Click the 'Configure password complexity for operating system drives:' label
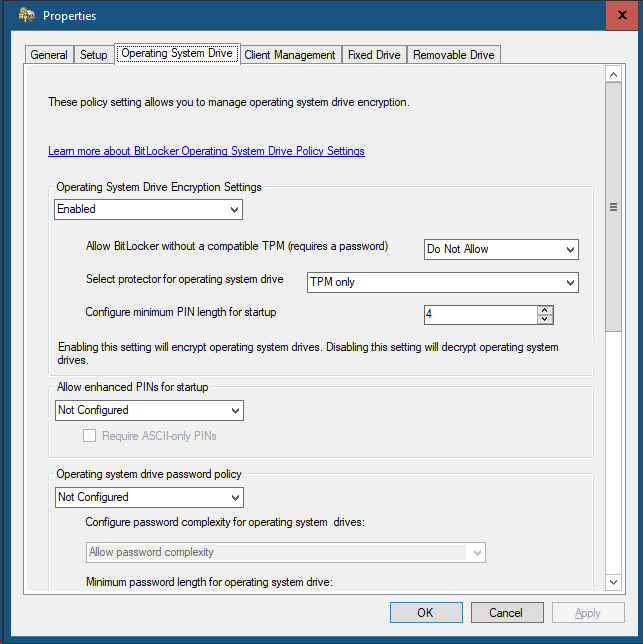 (x=225, y=522)
